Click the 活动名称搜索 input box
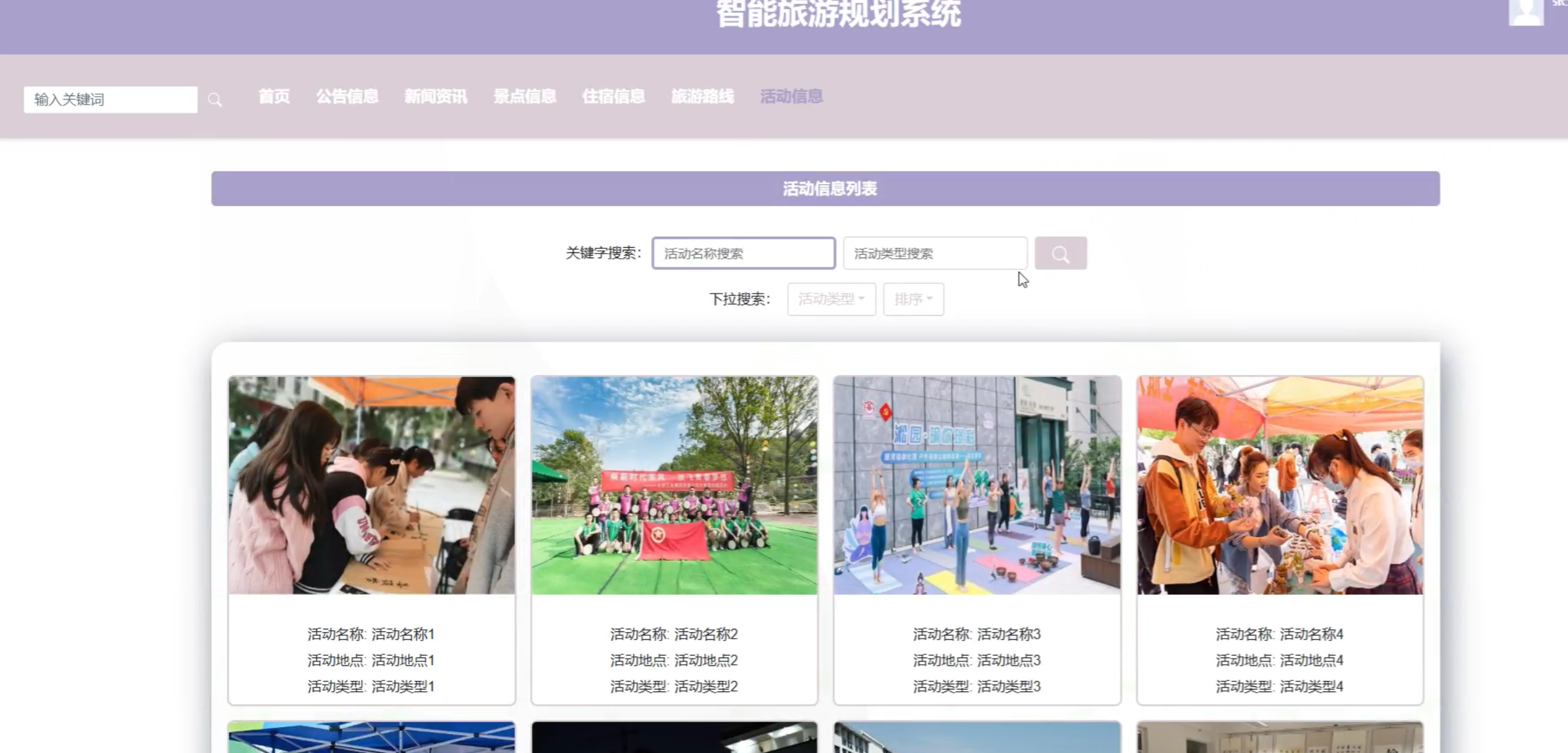The image size is (1568, 753). tap(743, 254)
